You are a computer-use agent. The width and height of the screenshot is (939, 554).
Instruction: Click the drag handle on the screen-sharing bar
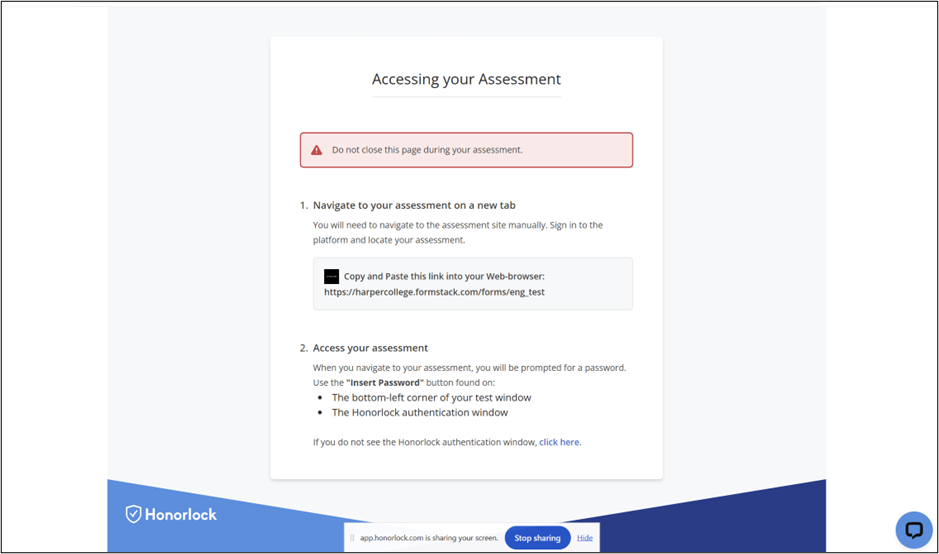click(x=352, y=538)
